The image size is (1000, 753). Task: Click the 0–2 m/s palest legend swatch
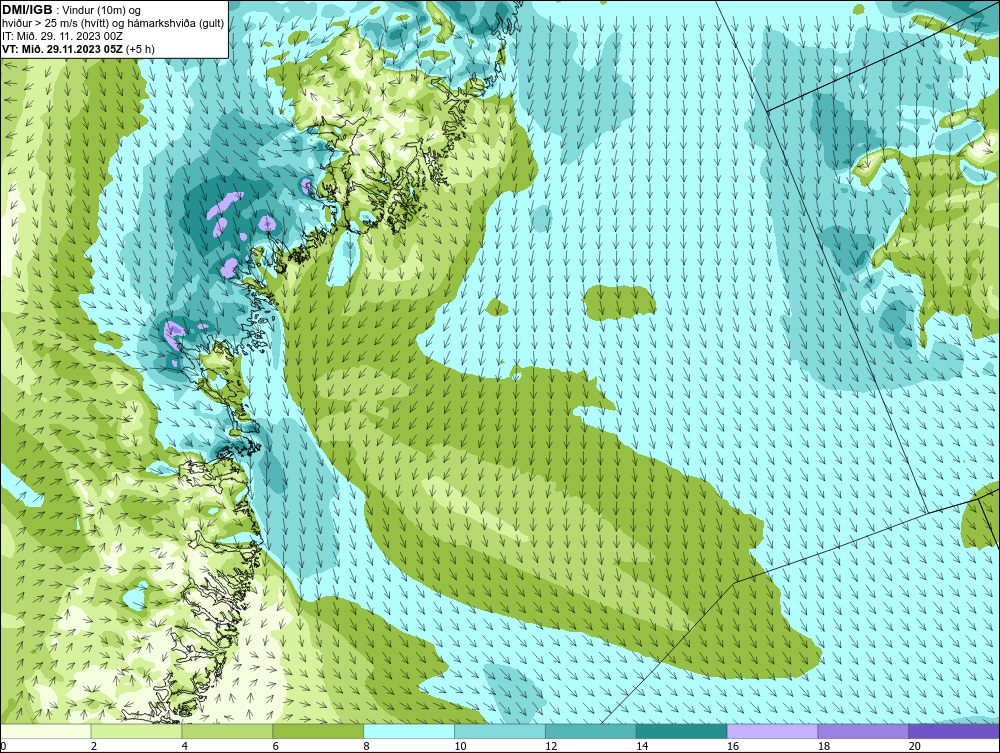[46, 731]
